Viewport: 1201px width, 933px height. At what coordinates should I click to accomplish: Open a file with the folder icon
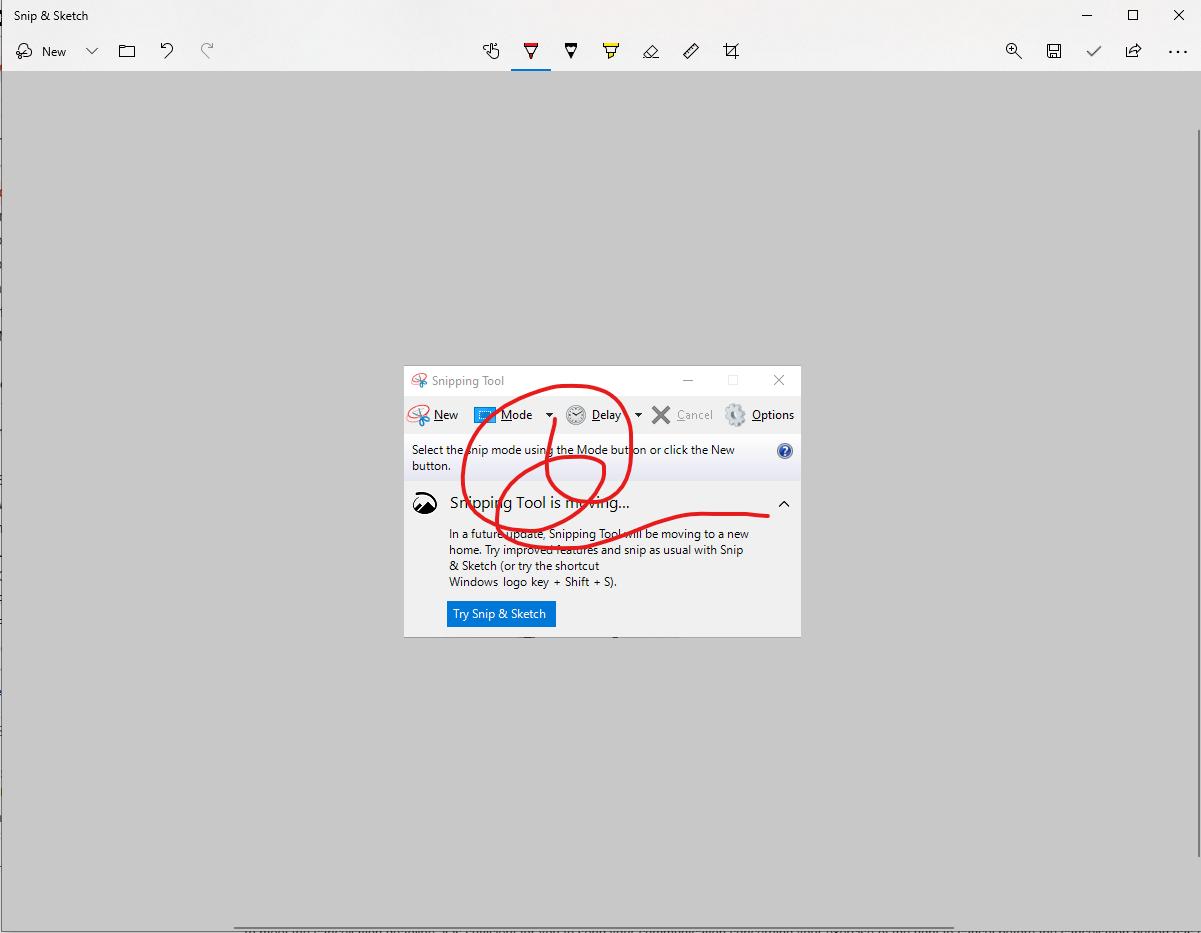tap(127, 51)
